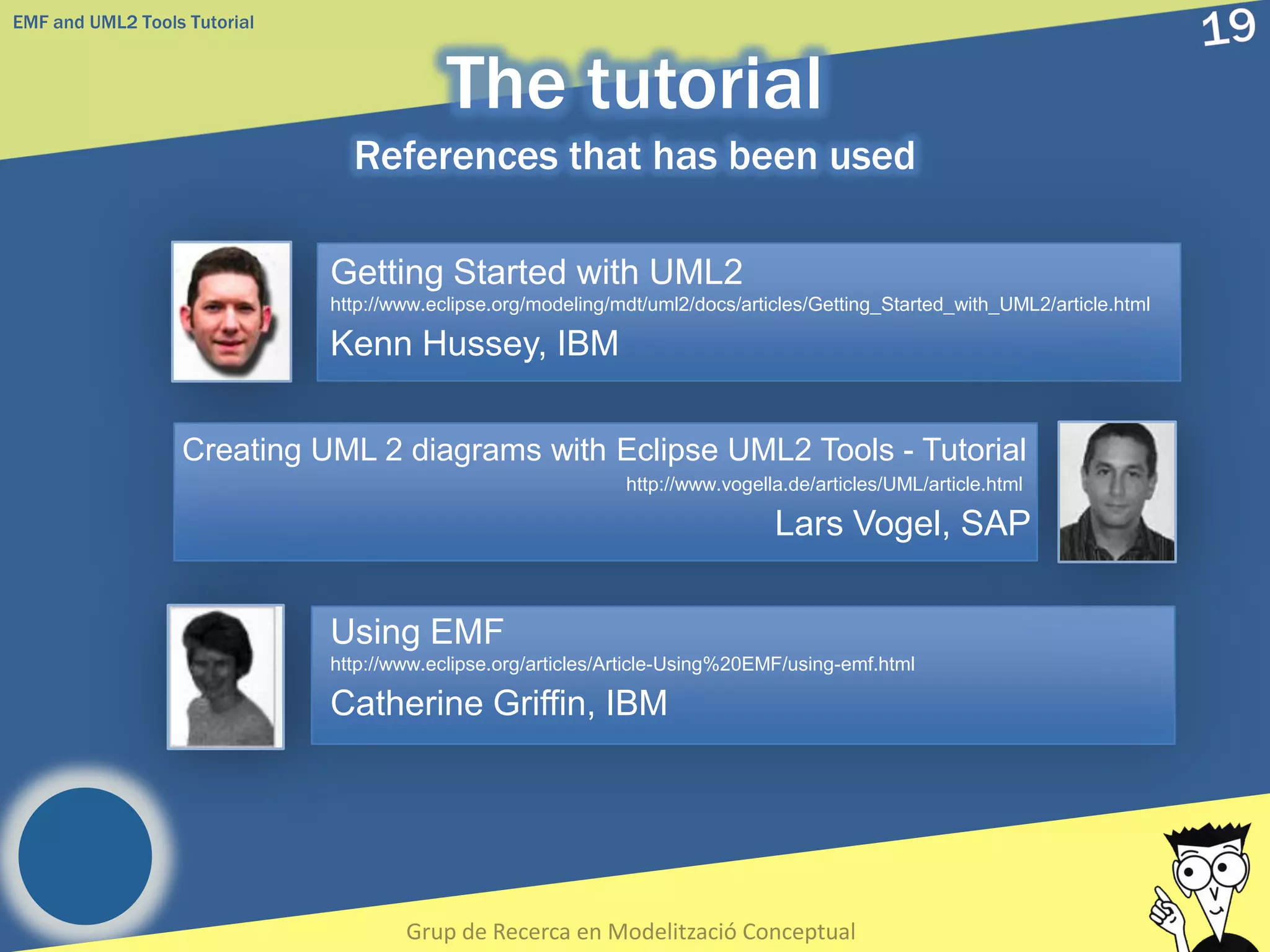1270x952 pixels.
Task: Open the vogella.de UML article link
Action: (824, 484)
